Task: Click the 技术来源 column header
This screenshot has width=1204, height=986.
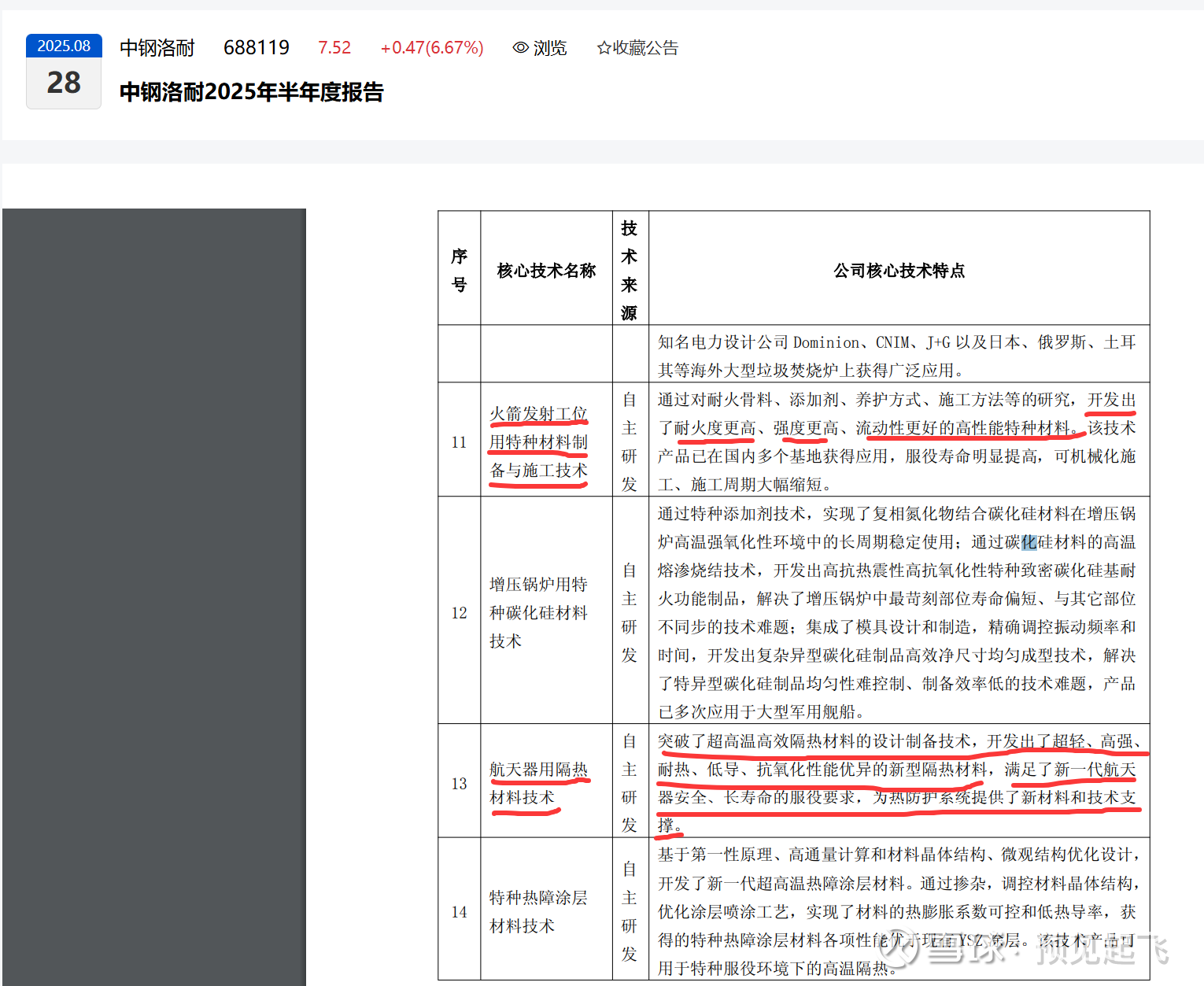Action: click(630, 271)
